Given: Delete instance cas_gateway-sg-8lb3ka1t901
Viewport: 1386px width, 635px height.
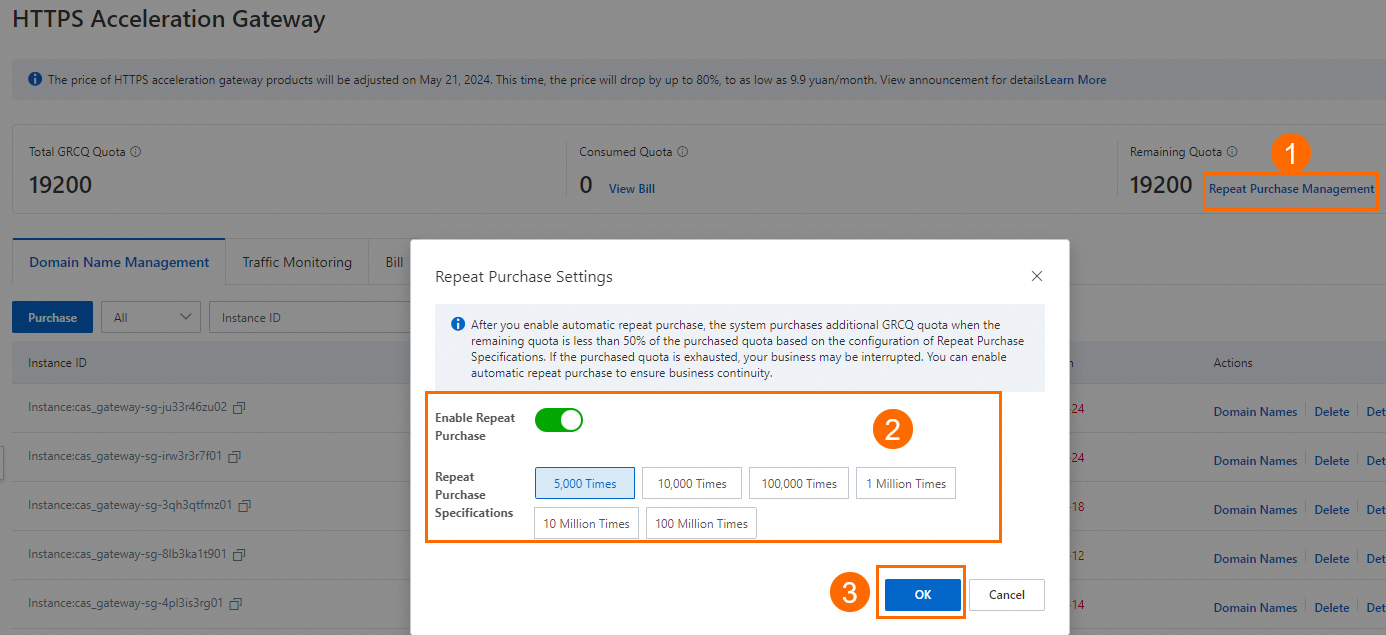Looking at the screenshot, I should (x=1332, y=558).
